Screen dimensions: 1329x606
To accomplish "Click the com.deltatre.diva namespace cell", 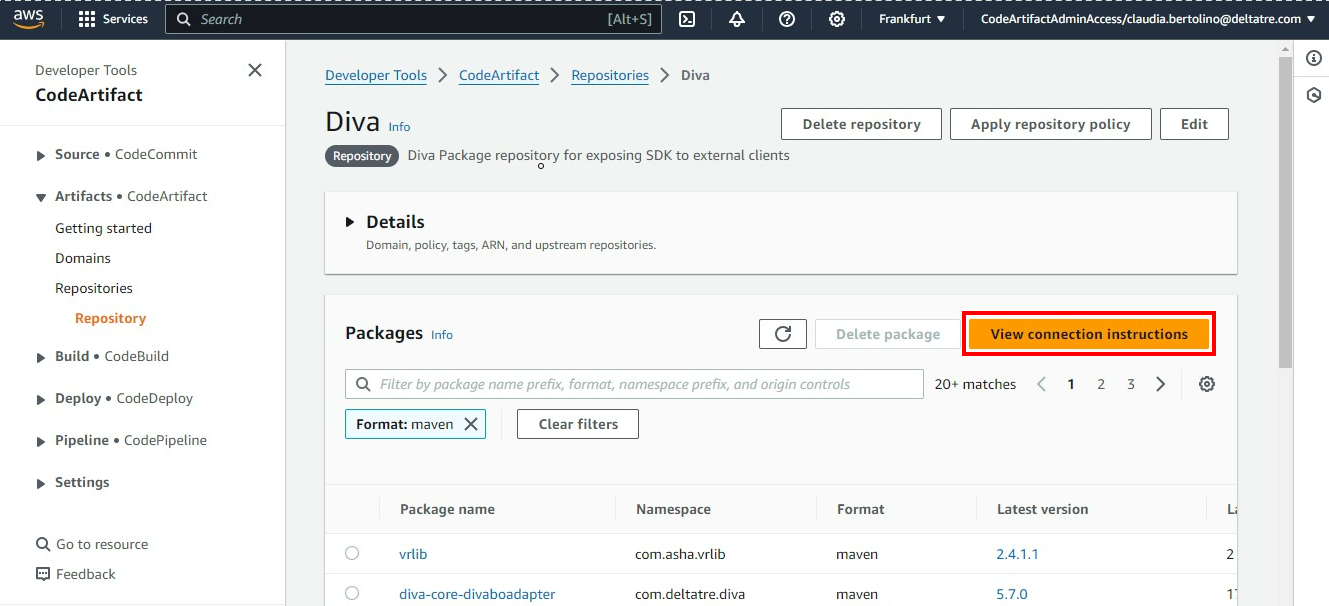I will [690, 594].
